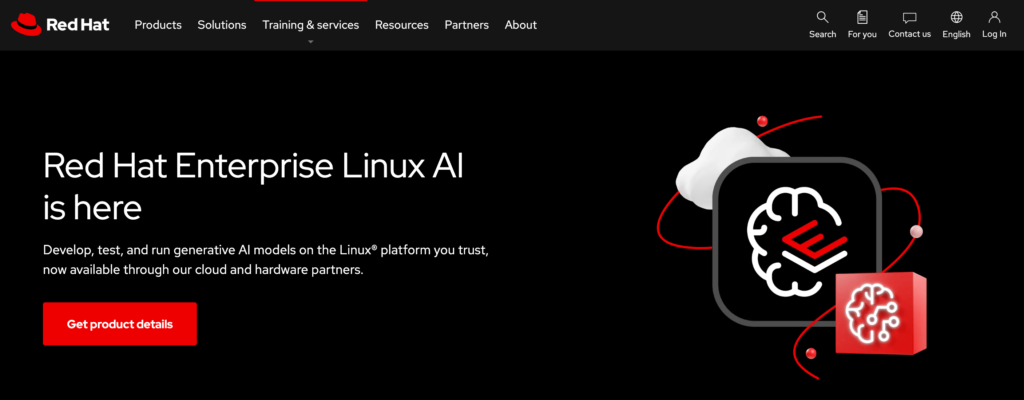
Task: Click the Red Hat Enterprise Linux AI heading
Action: tap(253, 188)
